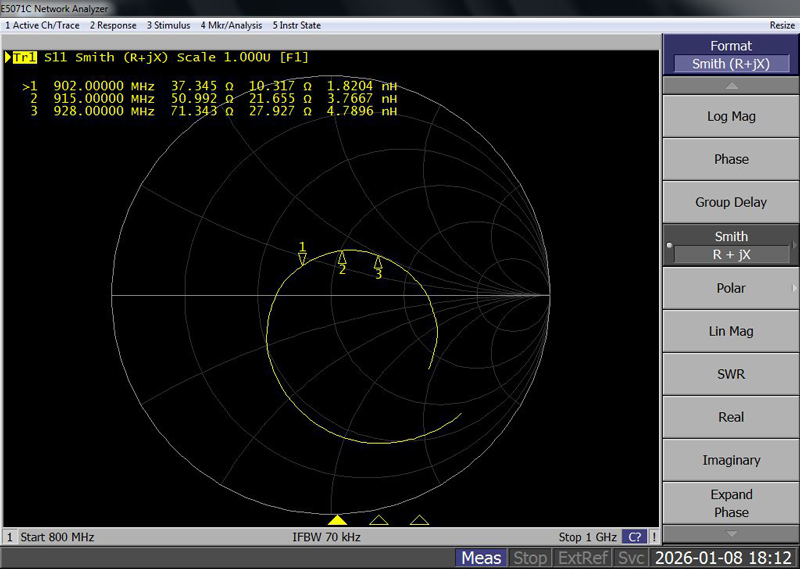Click the filled yellow stimulus marker indicator
Image resolution: width=800 pixels, height=569 pixels.
[x=337, y=520]
